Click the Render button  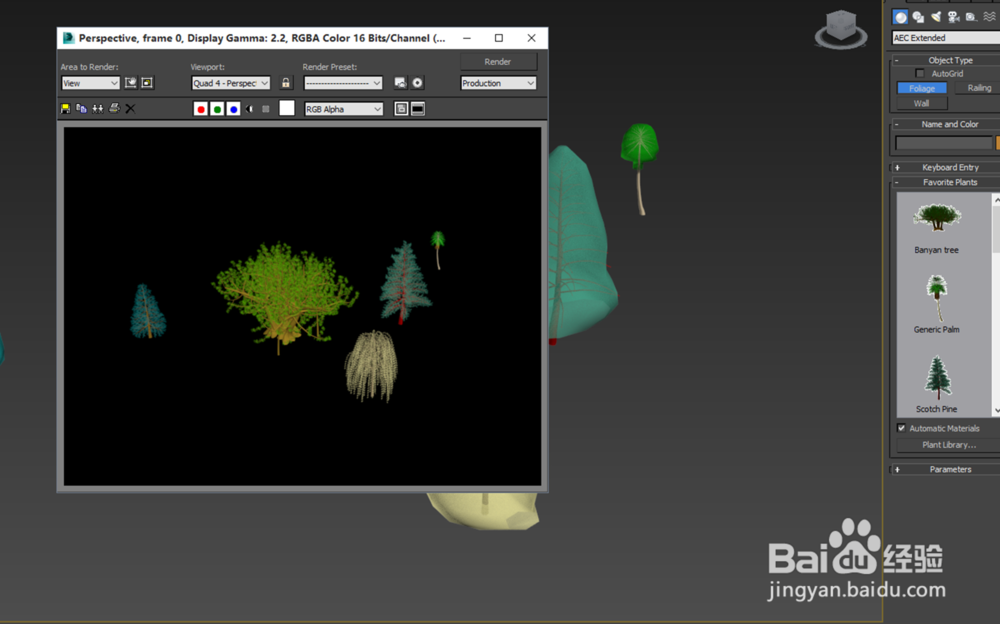tap(498, 62)
